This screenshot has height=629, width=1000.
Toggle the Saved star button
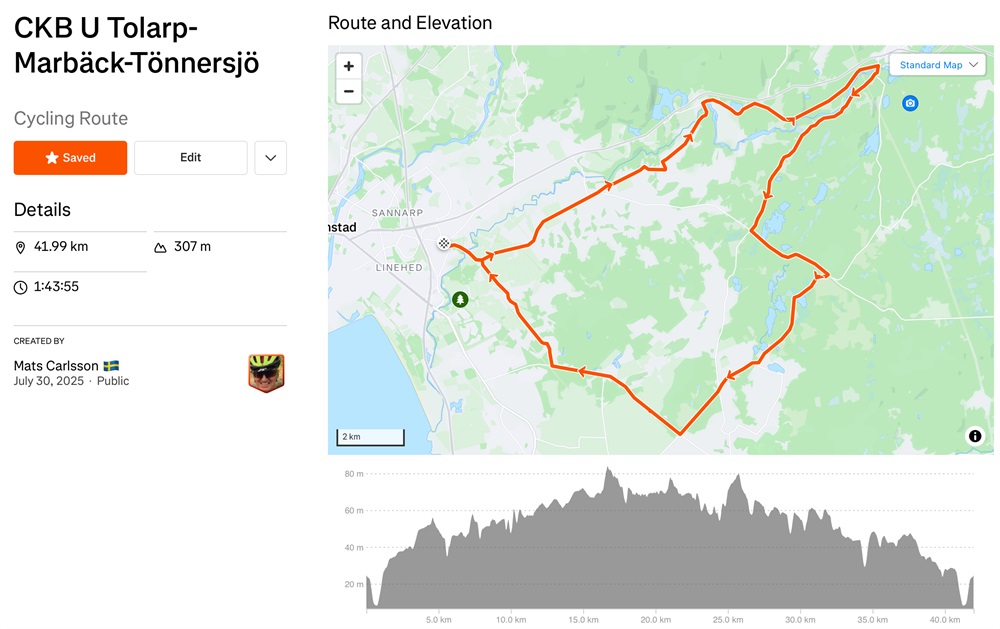click(x=70, y=158)
